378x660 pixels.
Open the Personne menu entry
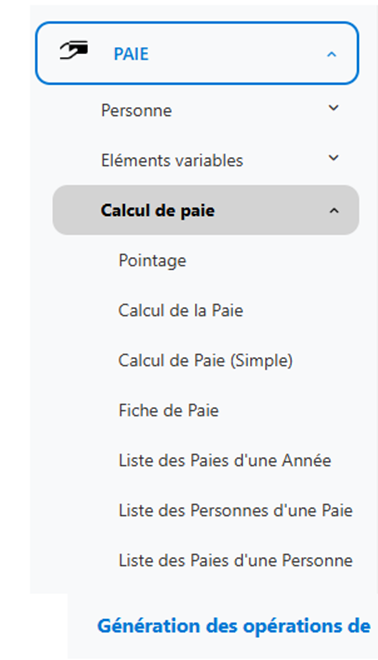click(x=136, y=111)
